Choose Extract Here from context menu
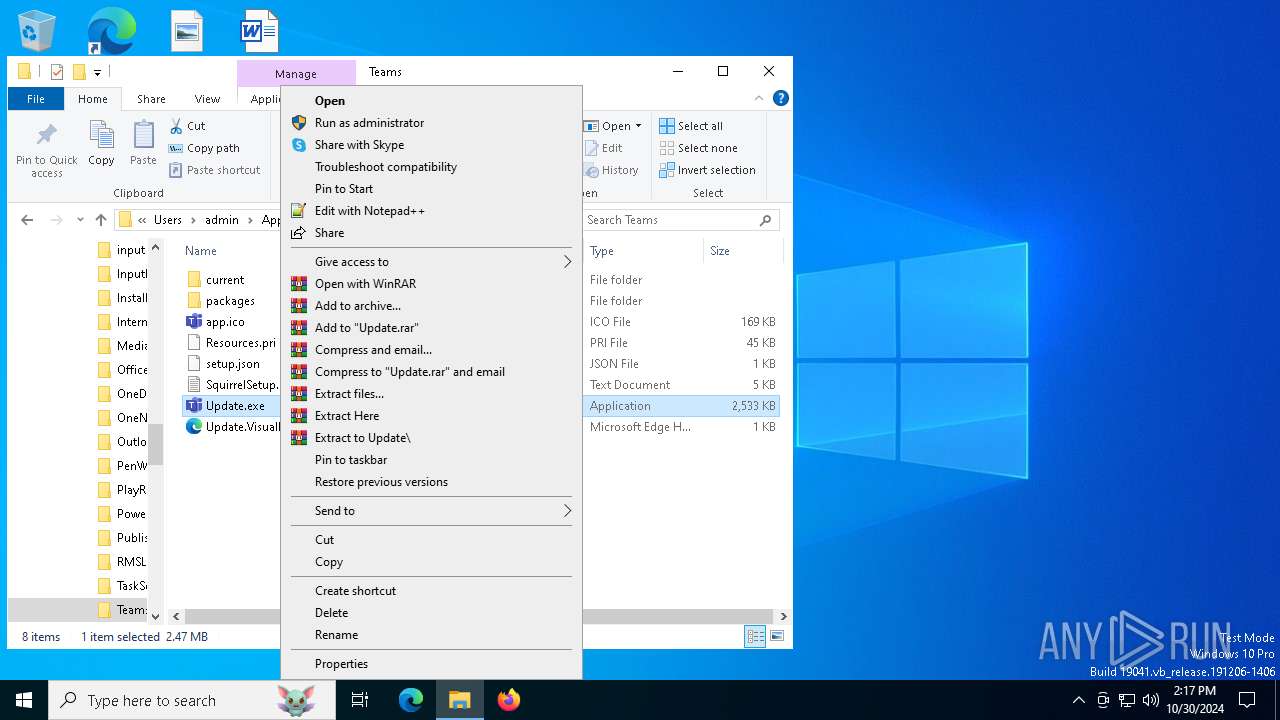Screen dimensions: 1280x720 (x=431, y=416)
